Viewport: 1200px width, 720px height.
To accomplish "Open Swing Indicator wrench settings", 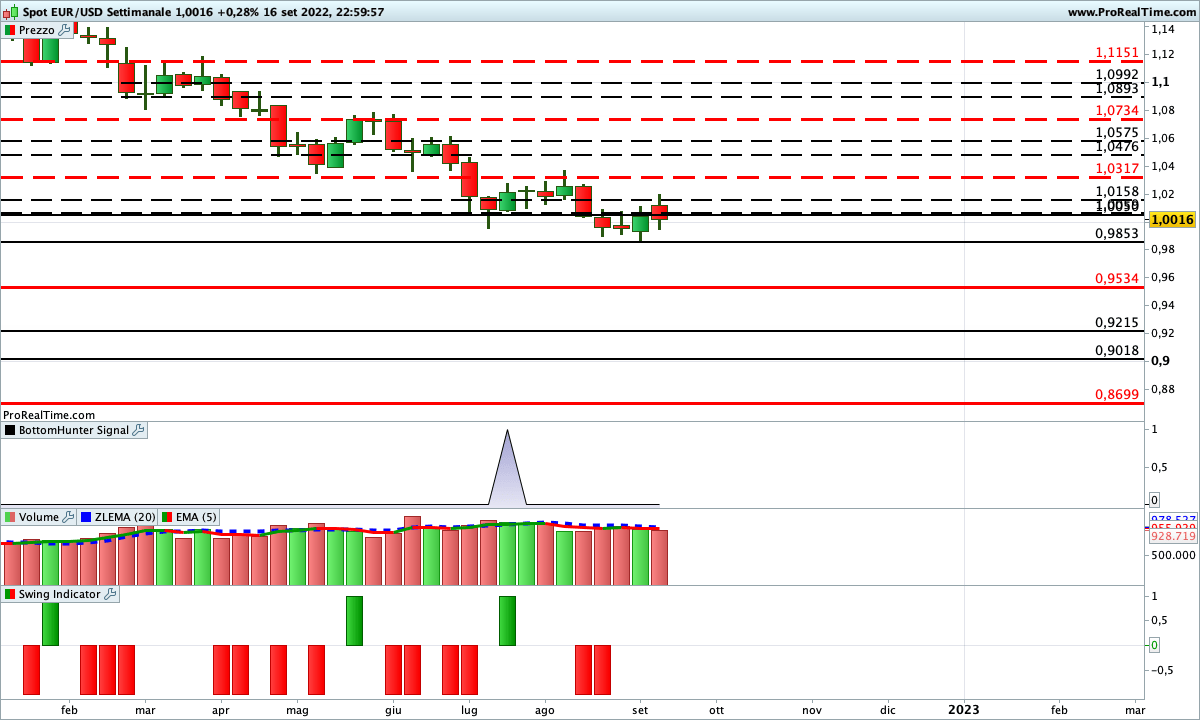I will (109, 594).
